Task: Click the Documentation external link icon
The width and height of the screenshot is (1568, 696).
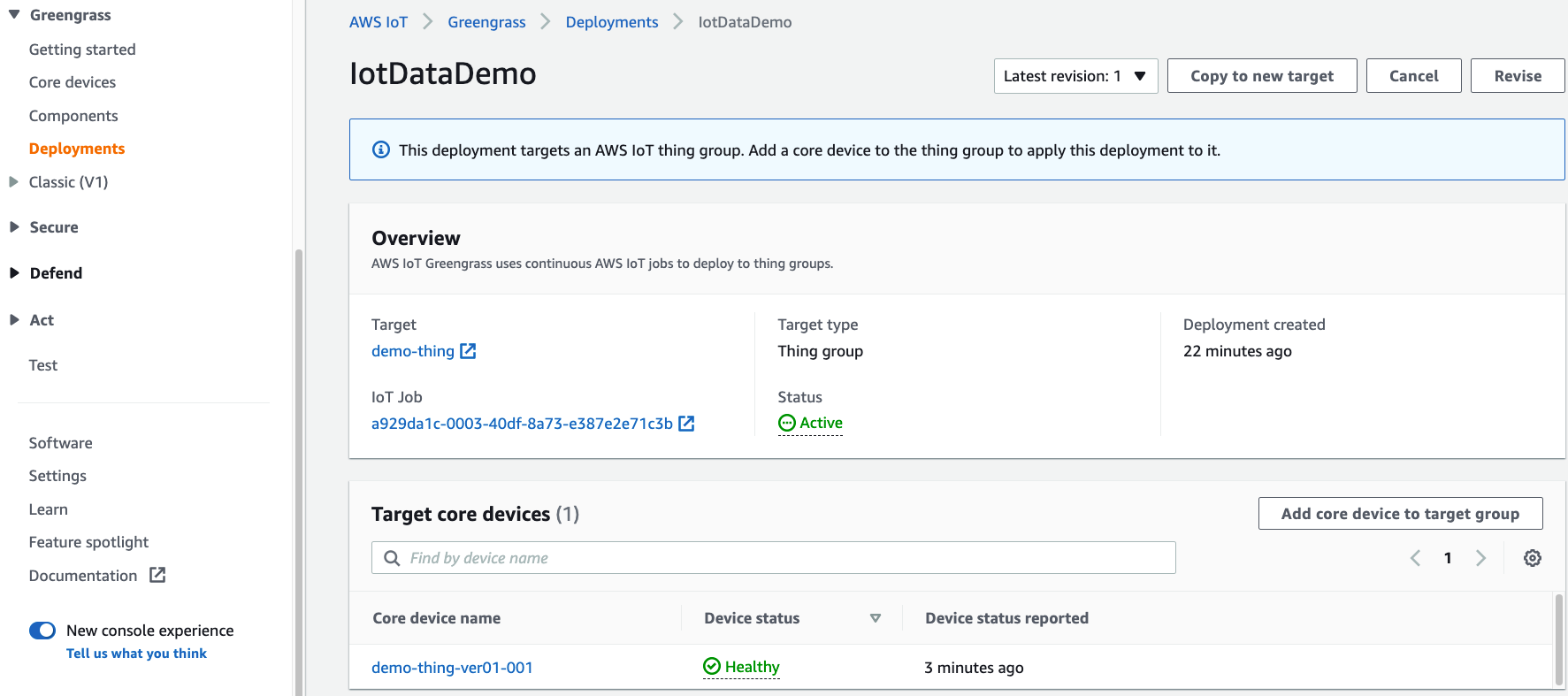Action: coord(157,576)
